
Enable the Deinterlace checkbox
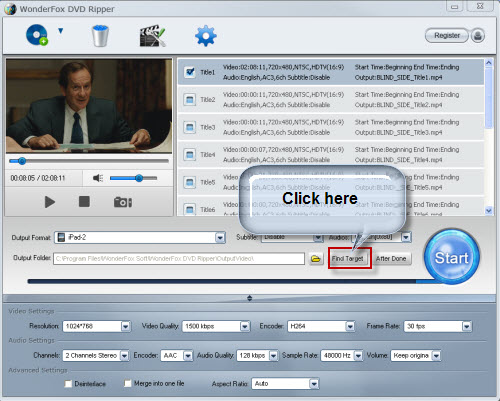(x=68, y=384)
